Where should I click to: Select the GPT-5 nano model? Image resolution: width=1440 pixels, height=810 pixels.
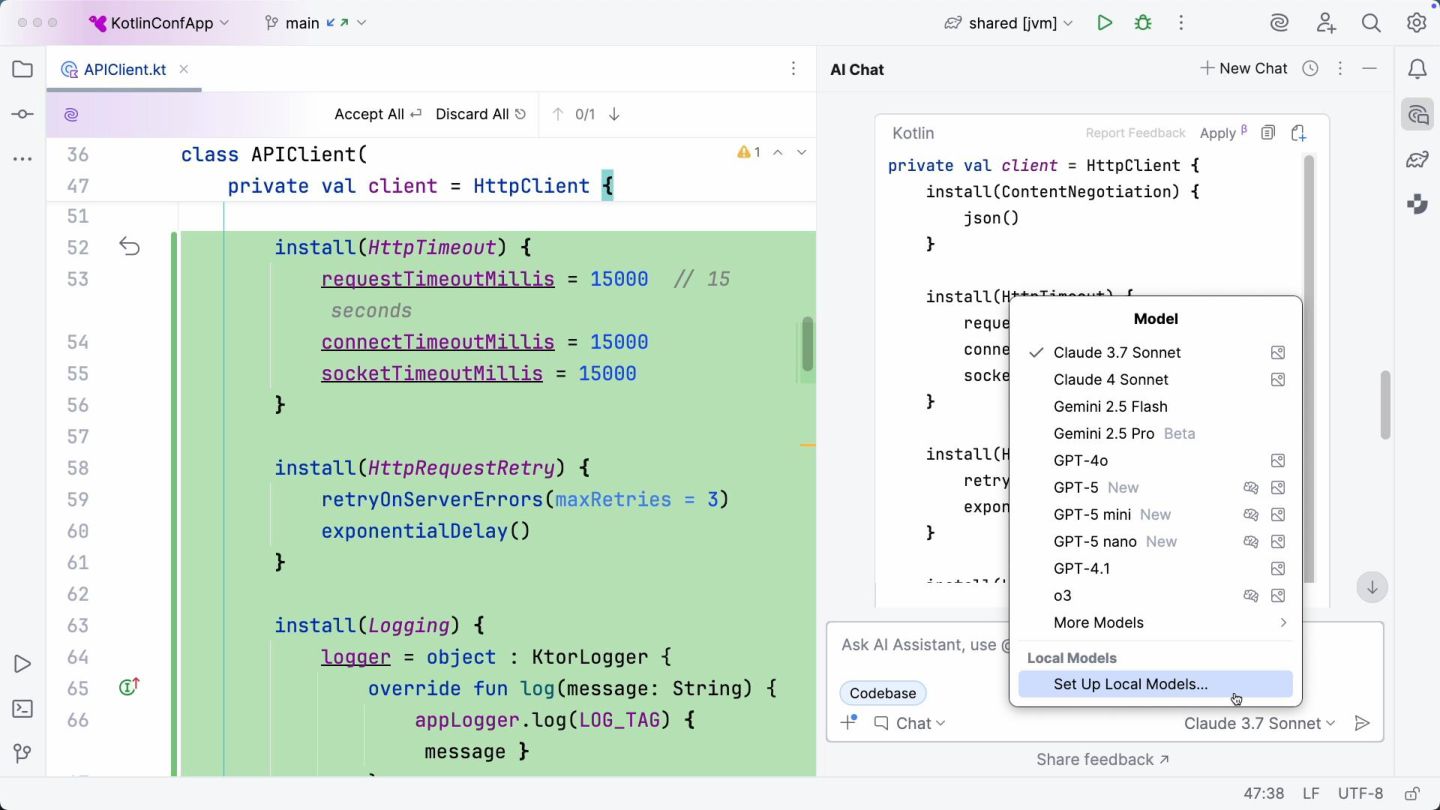pos(1156,541)
